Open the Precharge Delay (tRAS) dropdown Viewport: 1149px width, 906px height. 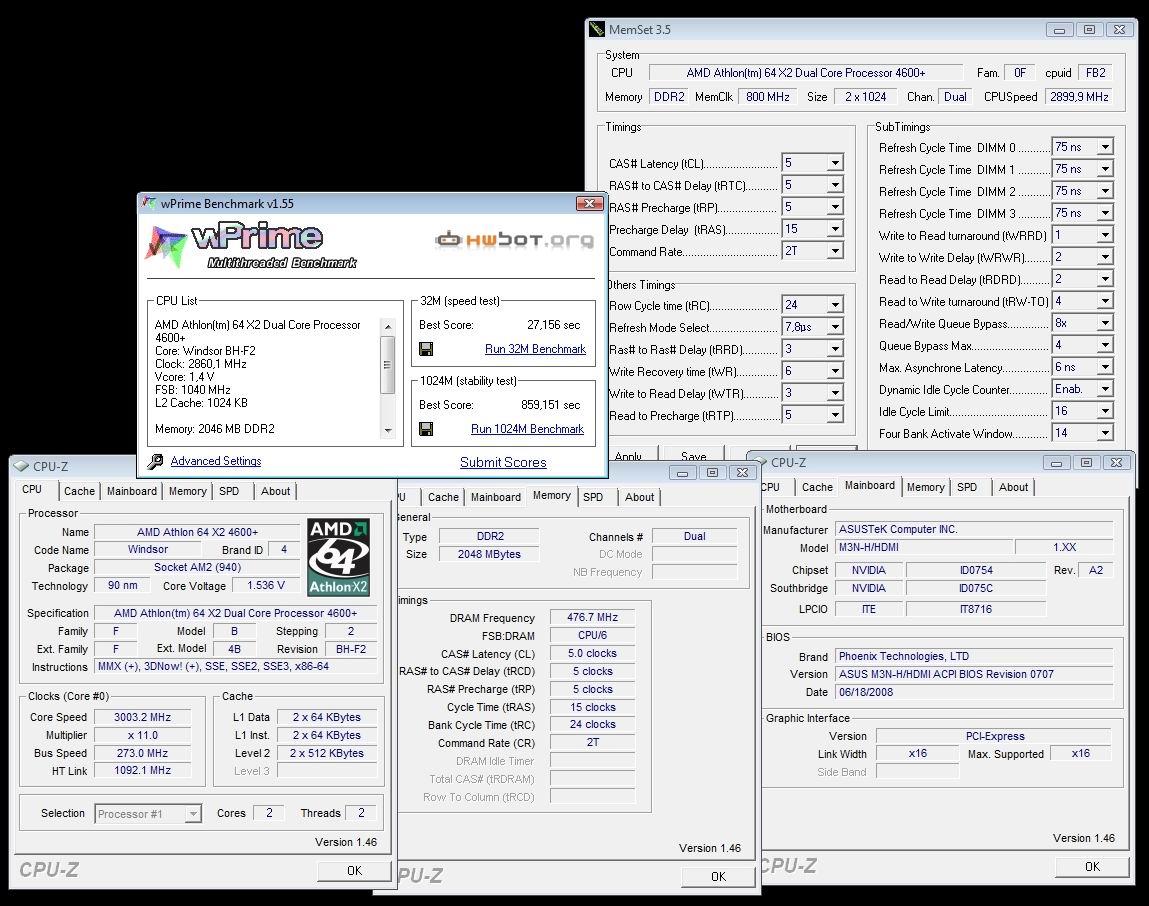coord(835,229)
